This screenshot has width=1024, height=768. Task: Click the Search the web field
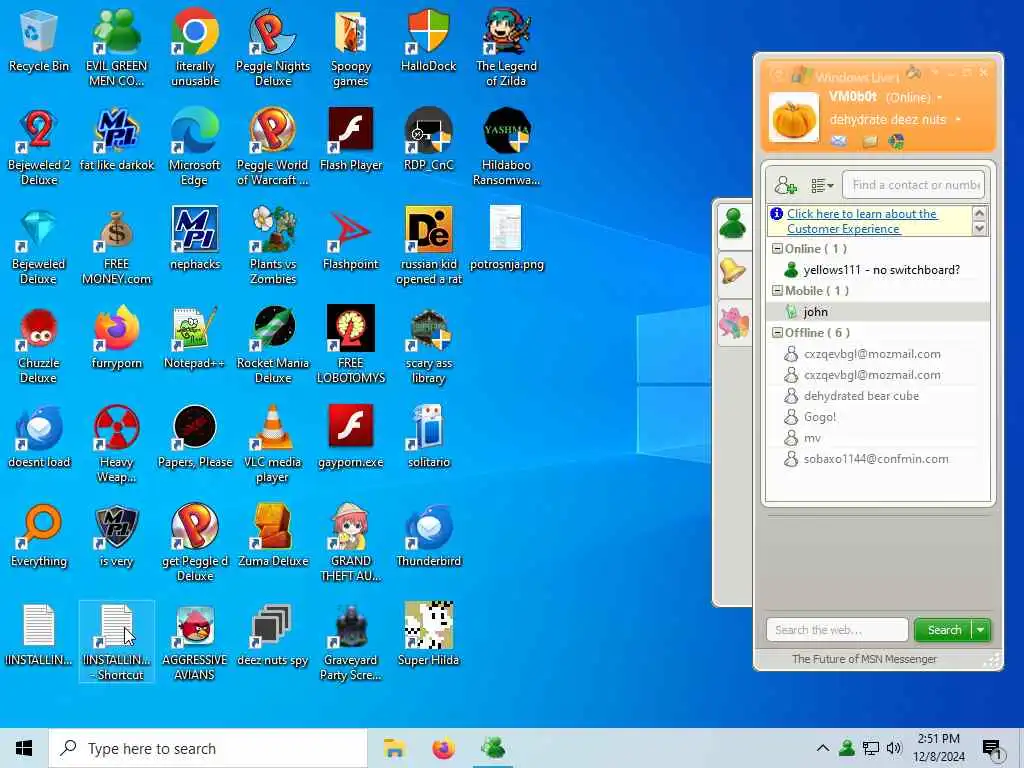tap(837, 630)
